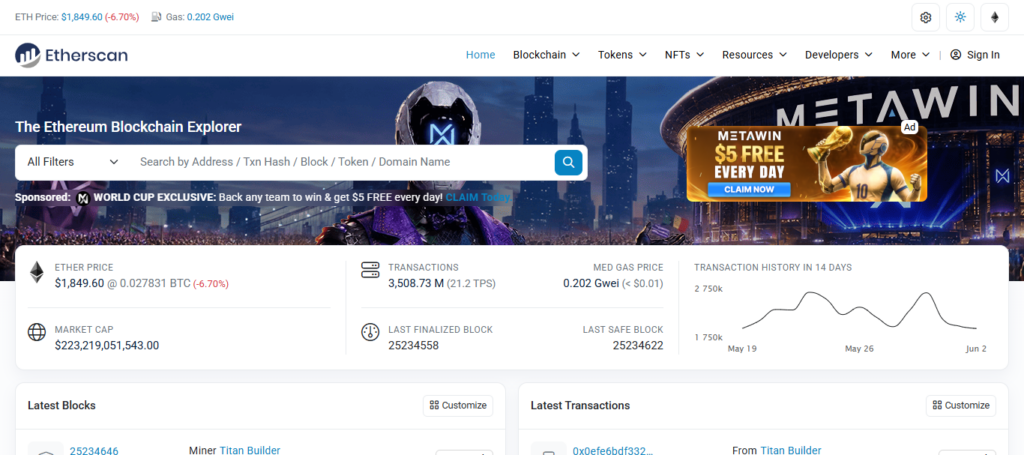Open the settings gear icon in top bar
Image resolution: width=1024 pixels, height=455 pixels.
click(925, 18)
